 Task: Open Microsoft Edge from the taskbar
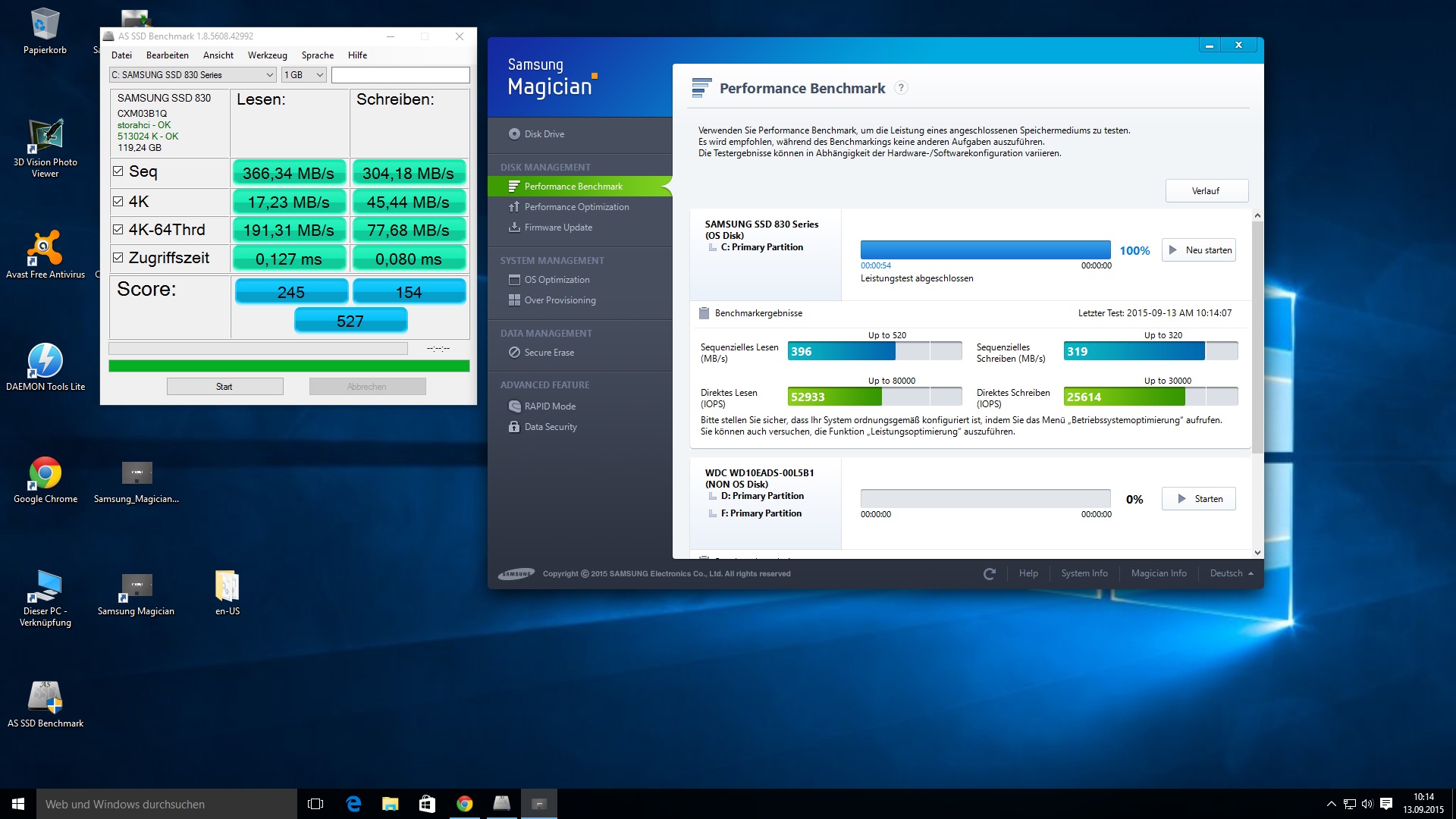(x=353, y=804)
